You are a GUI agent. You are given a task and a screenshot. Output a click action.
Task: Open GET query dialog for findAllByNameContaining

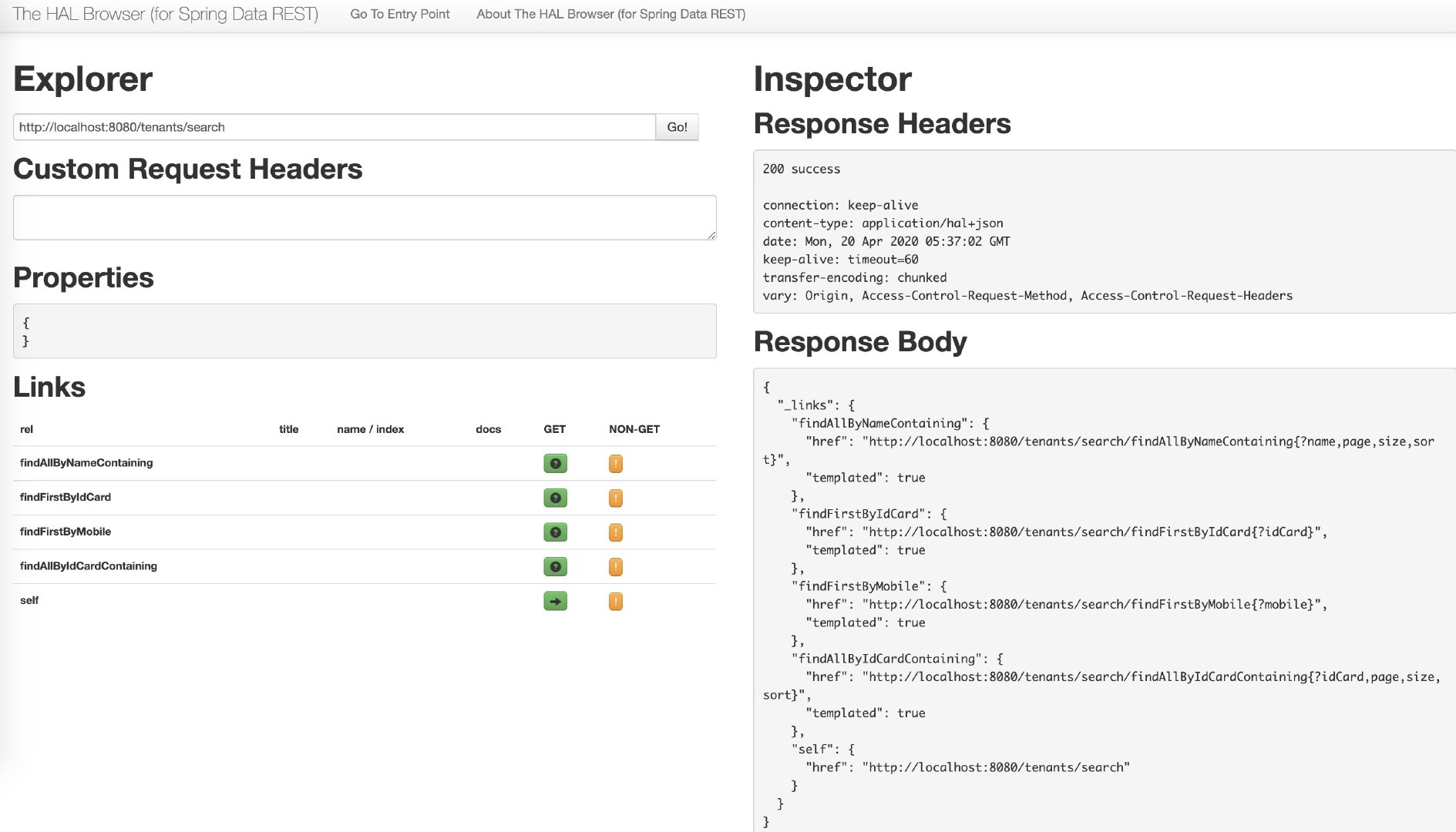(x=555, y=463)
